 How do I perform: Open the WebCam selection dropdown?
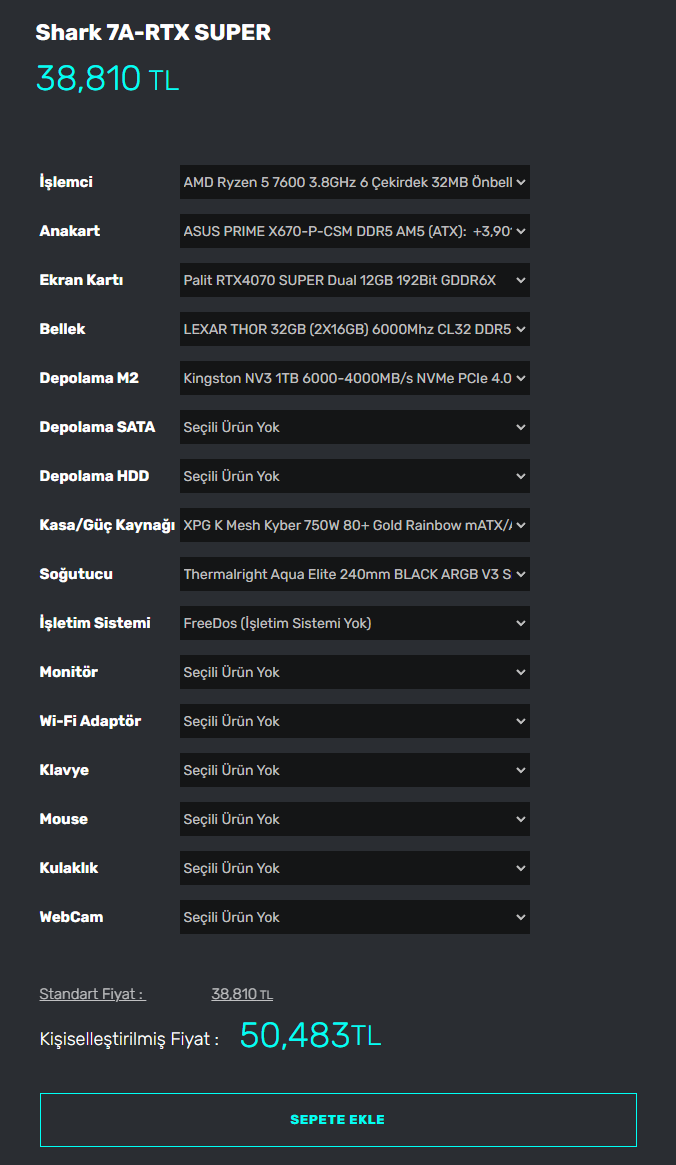(x=354, y=917)
